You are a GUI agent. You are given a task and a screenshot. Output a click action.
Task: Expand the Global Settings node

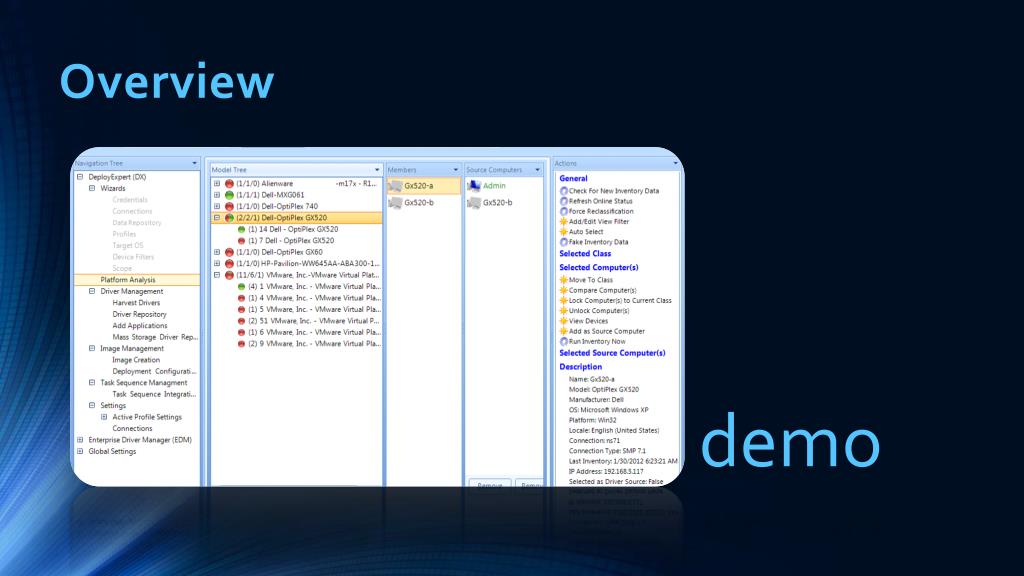(x=80, y=451)
